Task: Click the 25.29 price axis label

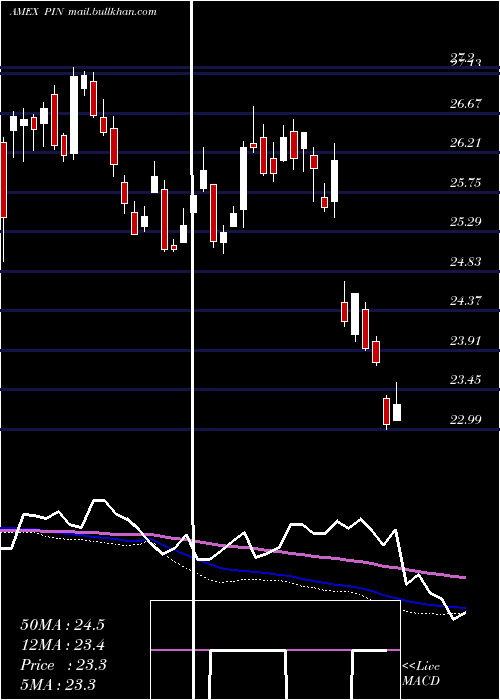Action: click(466, 221)
